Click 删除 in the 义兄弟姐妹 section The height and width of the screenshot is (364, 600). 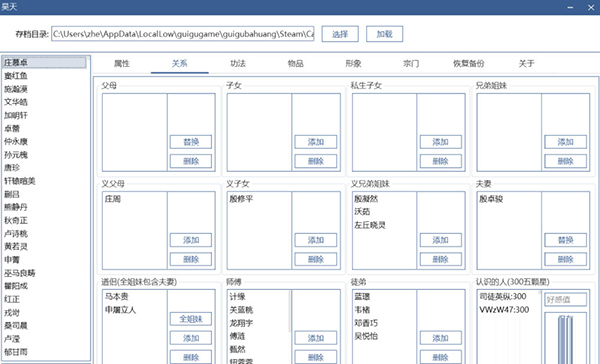(x=440, y=259)
